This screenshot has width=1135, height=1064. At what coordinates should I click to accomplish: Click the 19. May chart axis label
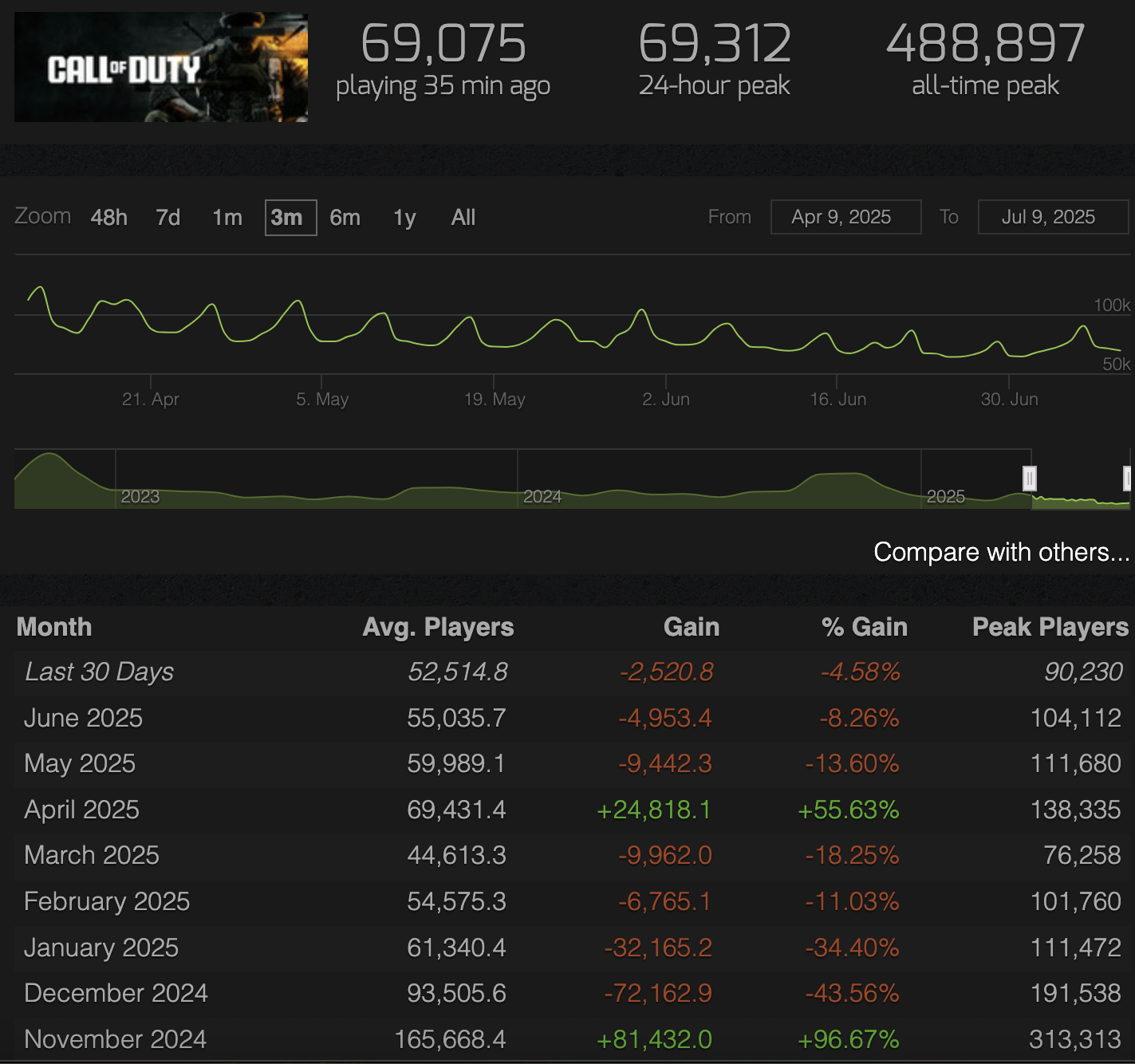click(x=495, y=399)
